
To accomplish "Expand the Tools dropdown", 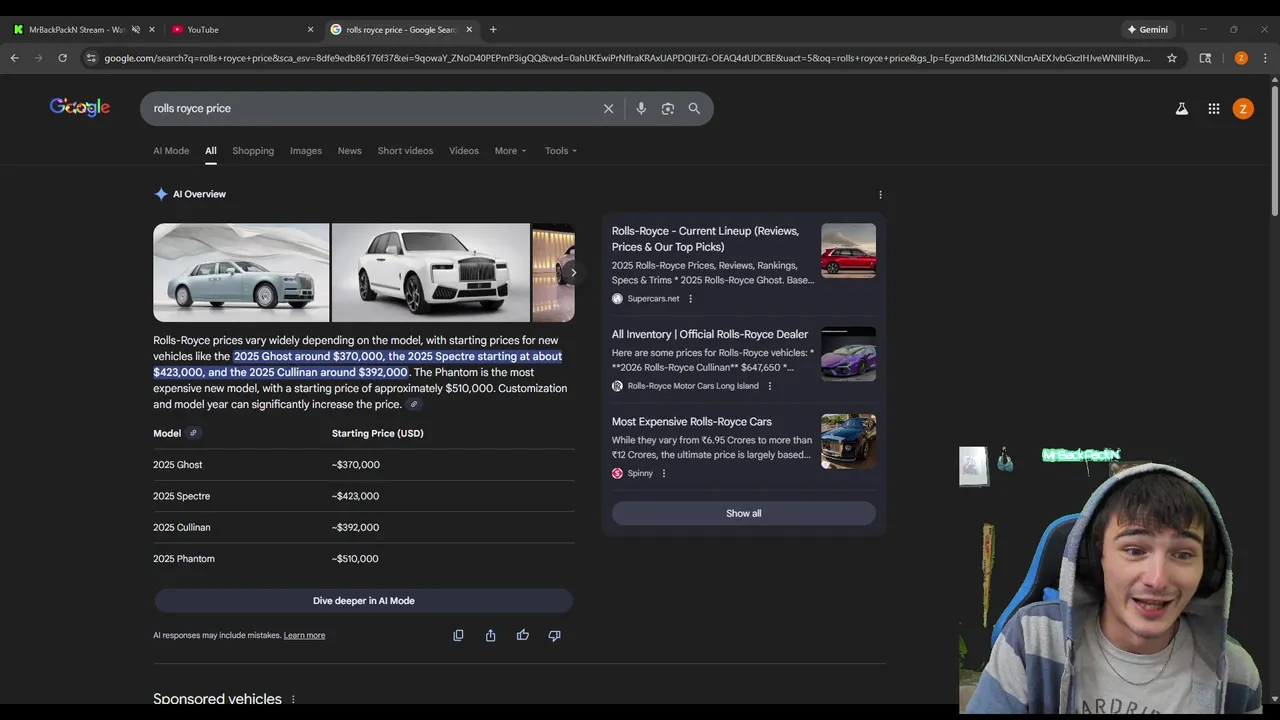I will point(560,151).
